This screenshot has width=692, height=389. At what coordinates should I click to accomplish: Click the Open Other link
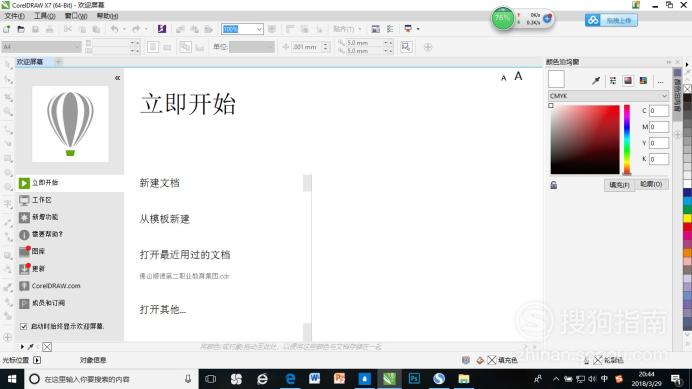(162, 310)
